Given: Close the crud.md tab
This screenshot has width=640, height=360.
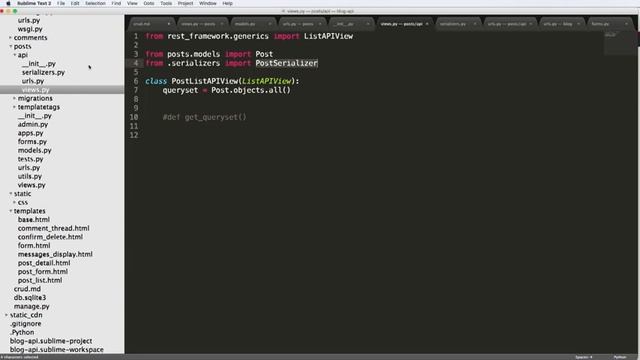Looking at the screenshot, I should [x=169, y=24].
